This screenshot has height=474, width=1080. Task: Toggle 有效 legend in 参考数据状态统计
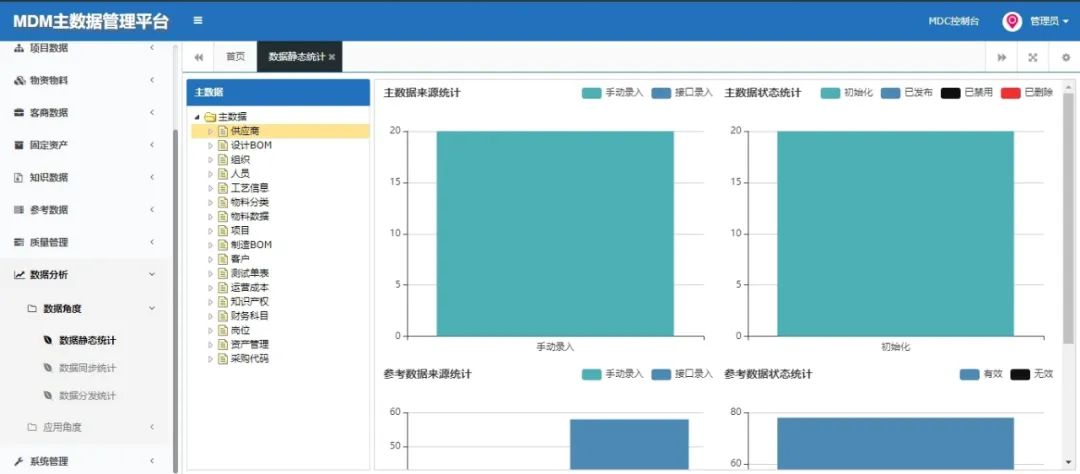[x=981, y=374]
